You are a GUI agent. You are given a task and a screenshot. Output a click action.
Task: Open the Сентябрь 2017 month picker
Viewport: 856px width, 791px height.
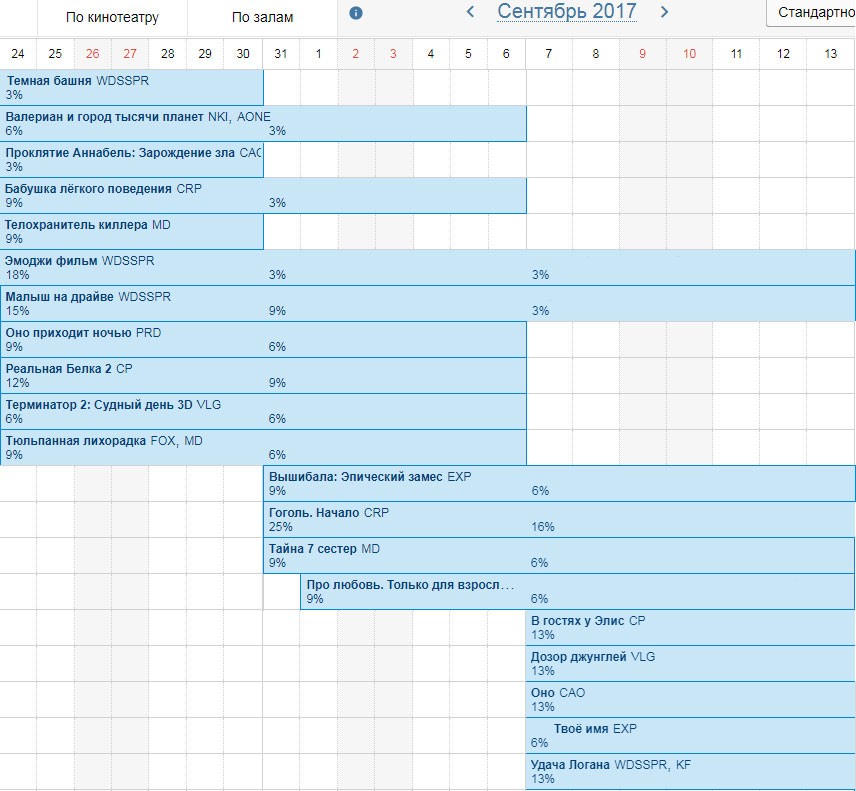pos(567,11)
